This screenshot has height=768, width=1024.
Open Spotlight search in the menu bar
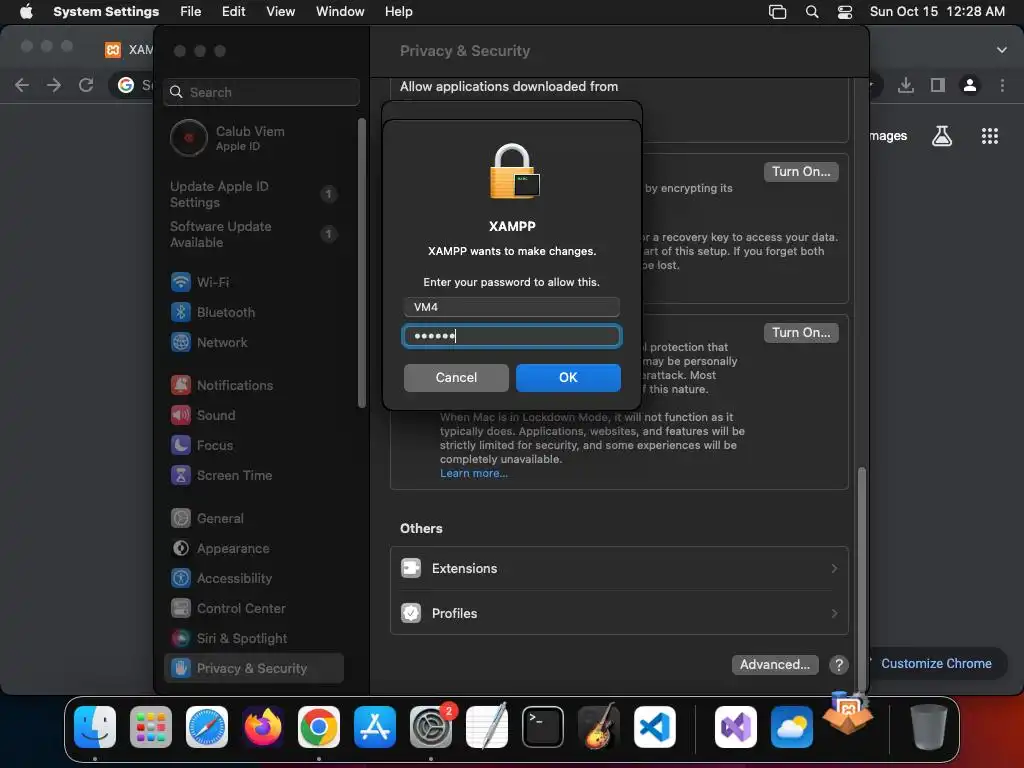point(812,12)
